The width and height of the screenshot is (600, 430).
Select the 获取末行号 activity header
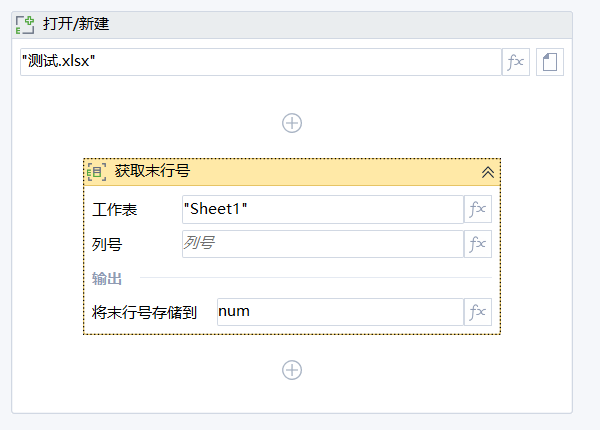(292, 172)
